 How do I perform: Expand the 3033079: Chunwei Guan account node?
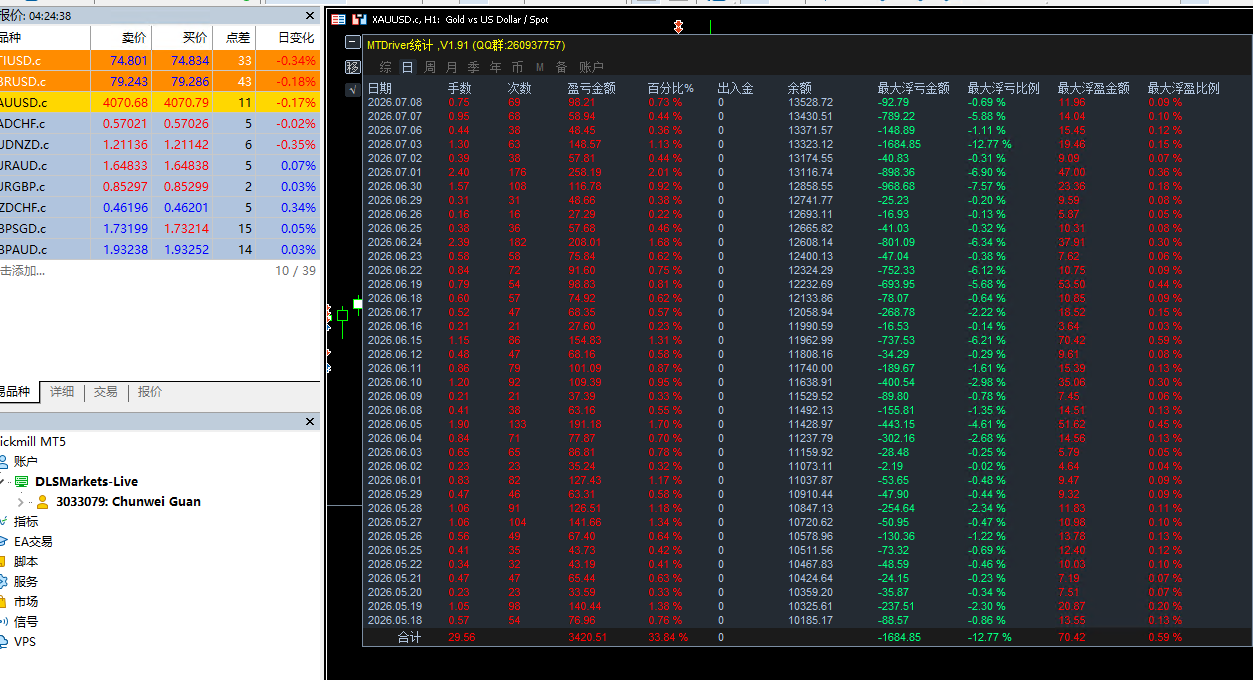pyautogui.click(x=21, y=502)
